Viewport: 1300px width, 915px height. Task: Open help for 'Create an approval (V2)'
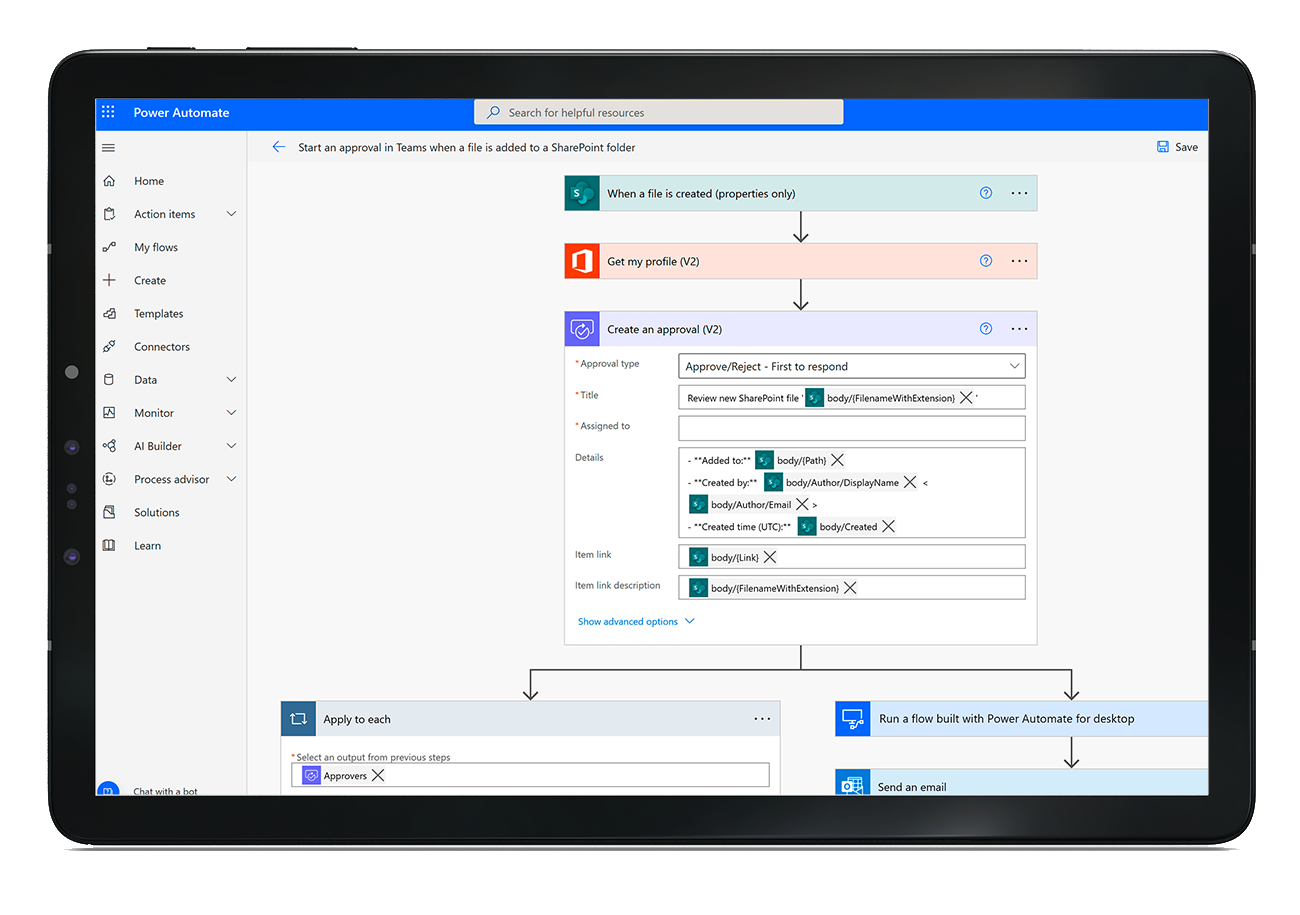(x=986, y=329)
